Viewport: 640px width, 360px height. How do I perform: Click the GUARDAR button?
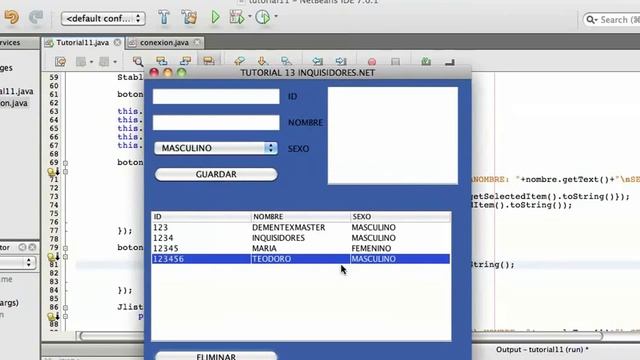[216, 174]
